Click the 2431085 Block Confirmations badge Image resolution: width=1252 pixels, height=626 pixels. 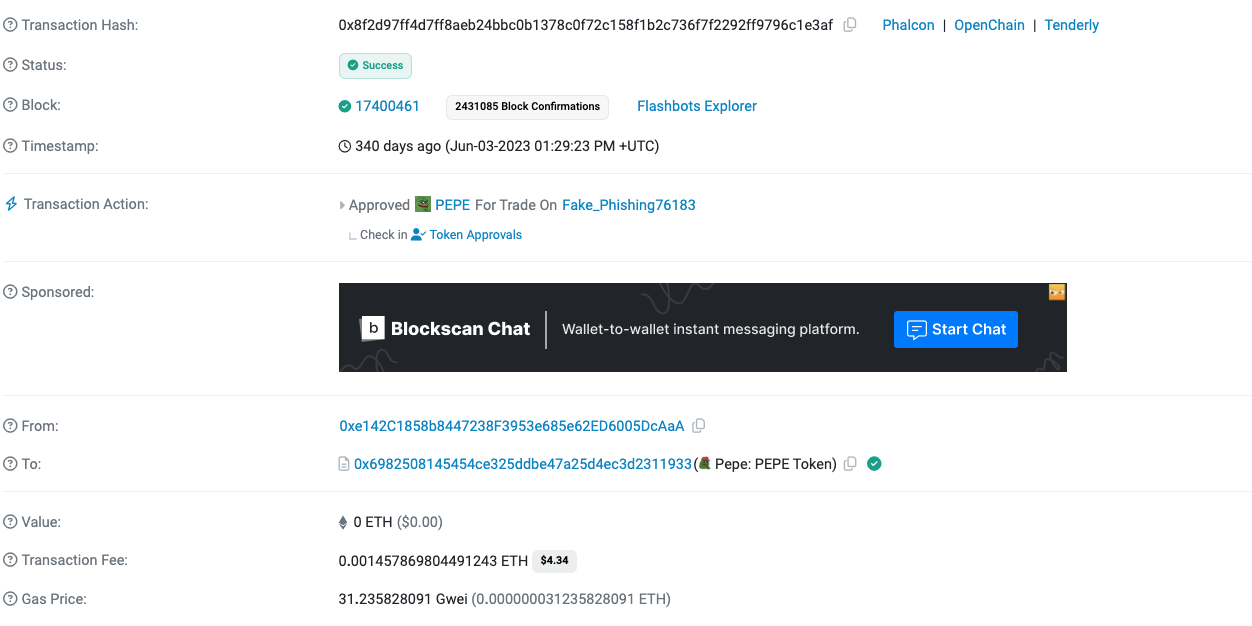[x=527, y=106]
